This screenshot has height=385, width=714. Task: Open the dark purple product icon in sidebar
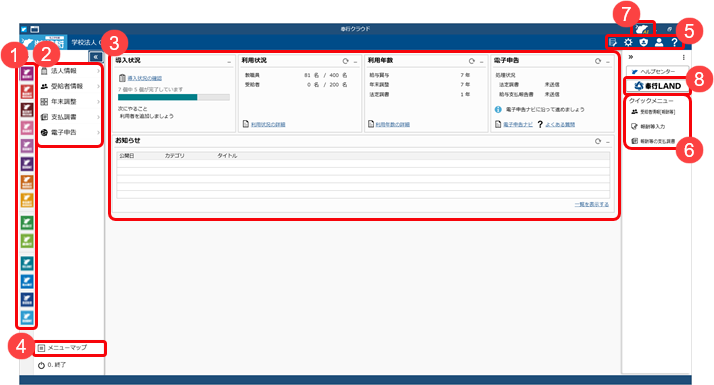[27, 164]
